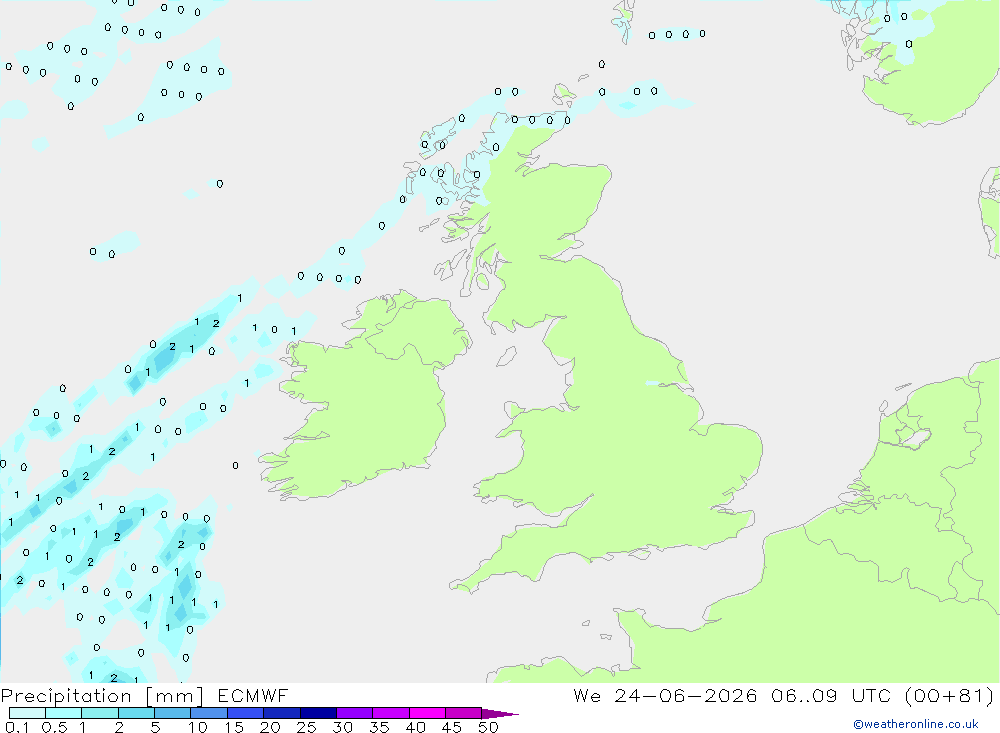This screenshot has width=1000, height=733.
Task: Click the legend swatch between 1 and 2
Action: point(100,713)
